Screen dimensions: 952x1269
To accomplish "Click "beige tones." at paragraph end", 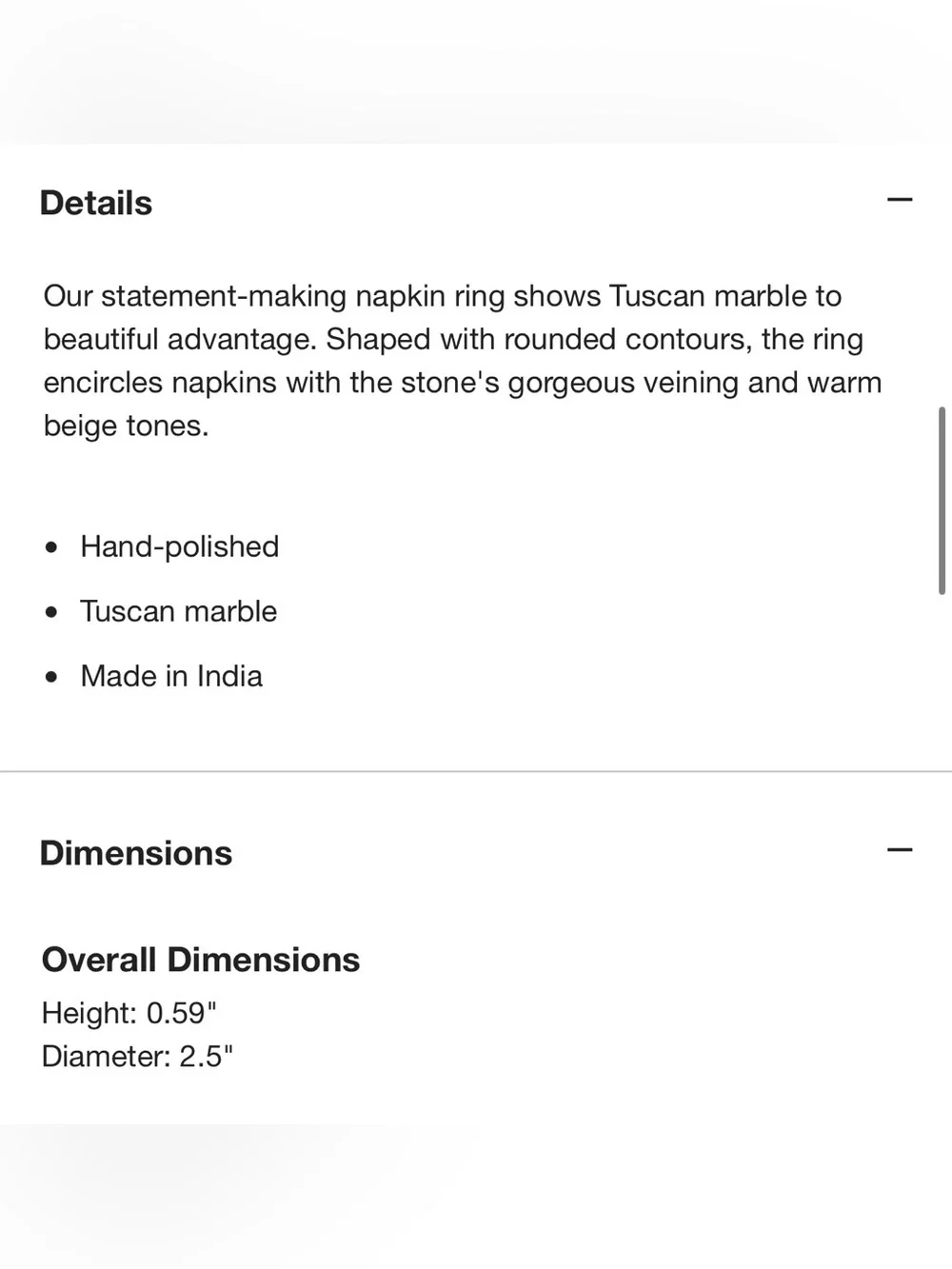I will 126,426.
